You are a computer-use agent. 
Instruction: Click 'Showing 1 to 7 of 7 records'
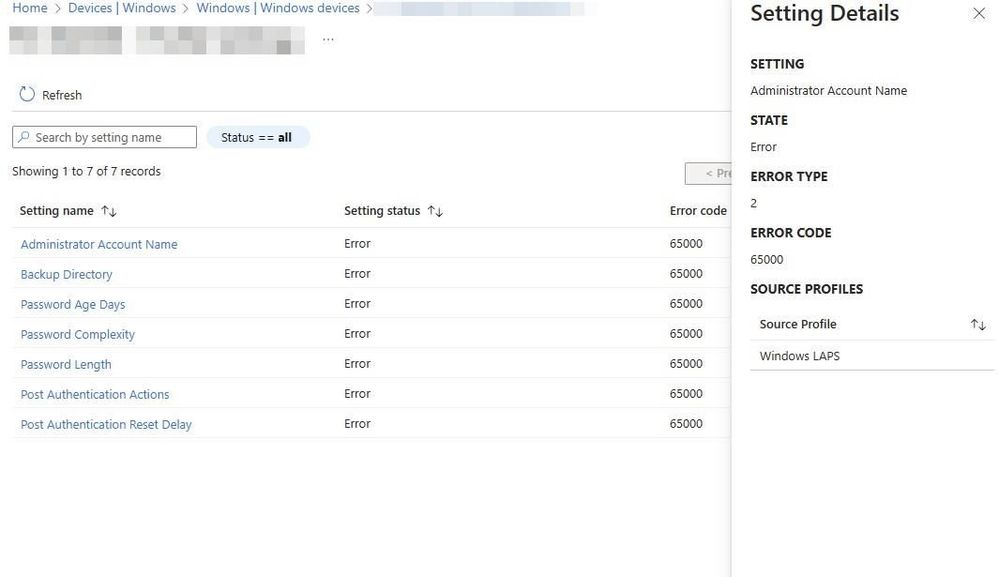[86, 171]
